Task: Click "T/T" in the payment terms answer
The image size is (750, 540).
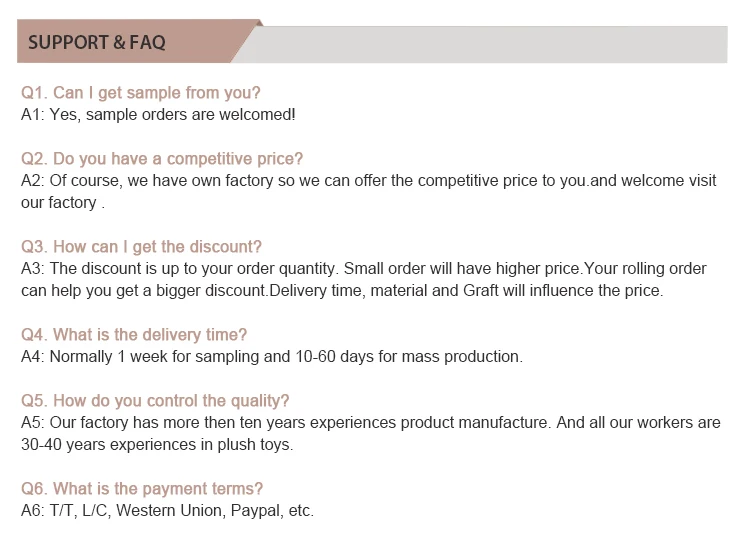Action: 63,510
